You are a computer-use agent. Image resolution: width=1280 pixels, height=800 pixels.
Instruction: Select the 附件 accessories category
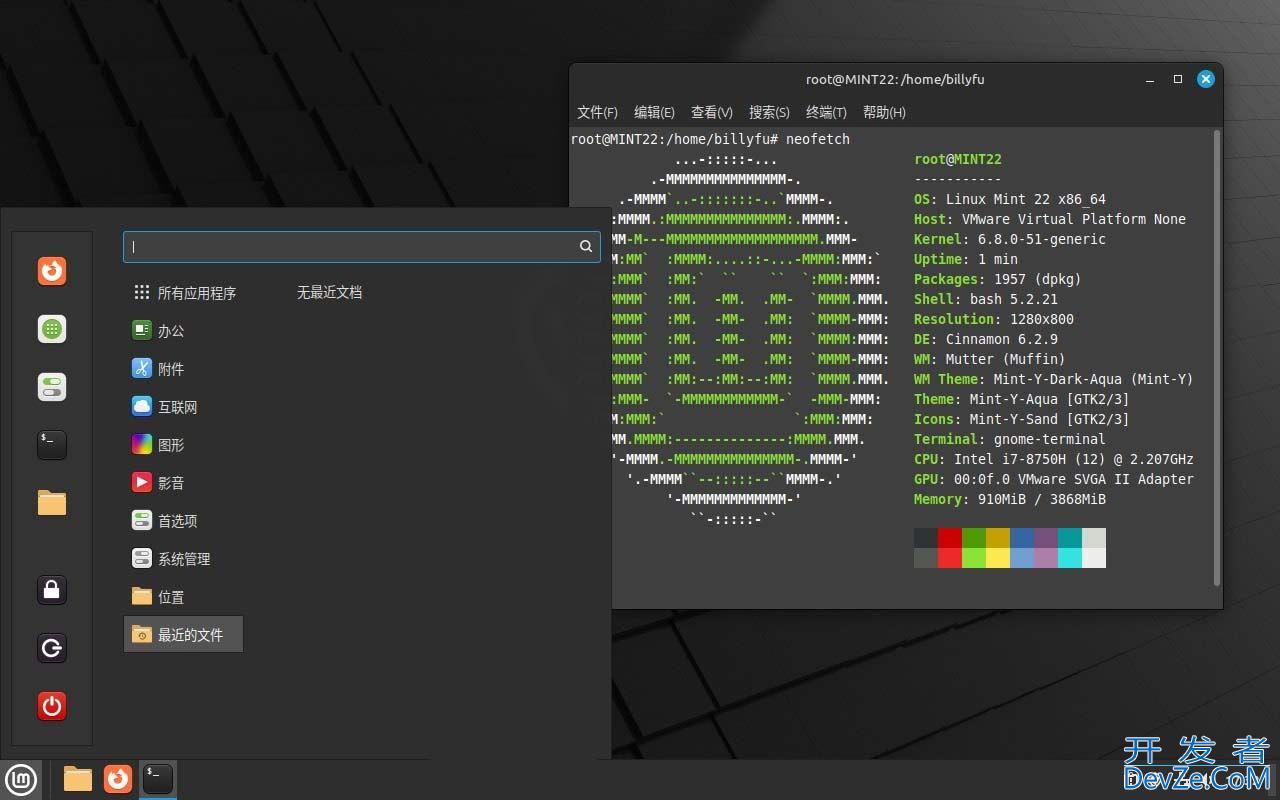point(184,369)
